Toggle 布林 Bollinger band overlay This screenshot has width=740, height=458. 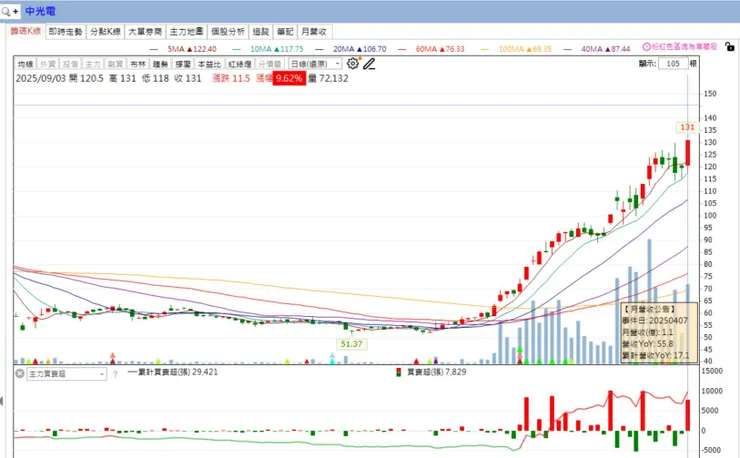tap(138, 64)
